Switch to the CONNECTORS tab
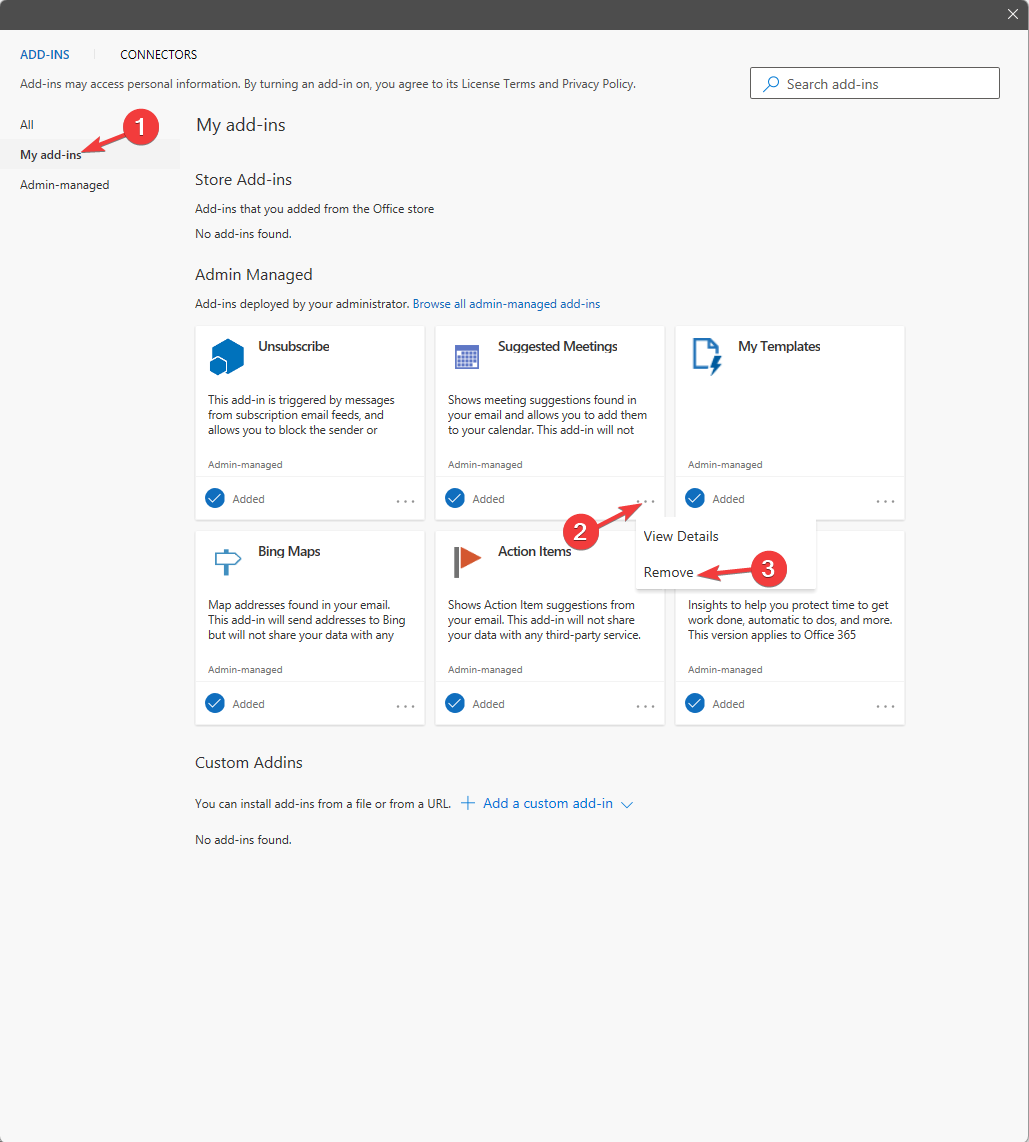Viewport: 1029px width, 1142px height. tap(159, 55)
